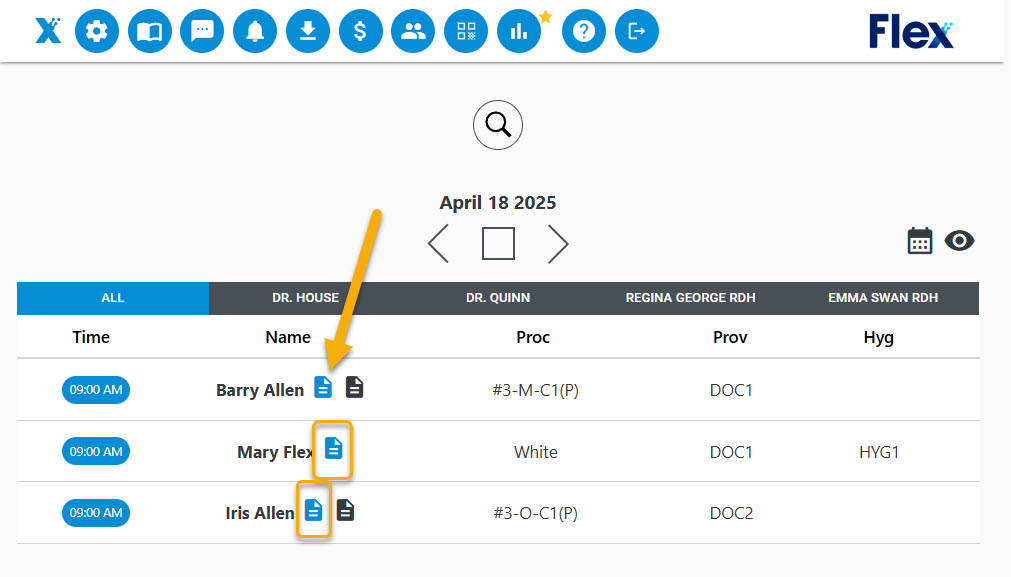Open the bar chart reports icon
The width and height of the screenshot is (1011, 577).
[519, 31]
